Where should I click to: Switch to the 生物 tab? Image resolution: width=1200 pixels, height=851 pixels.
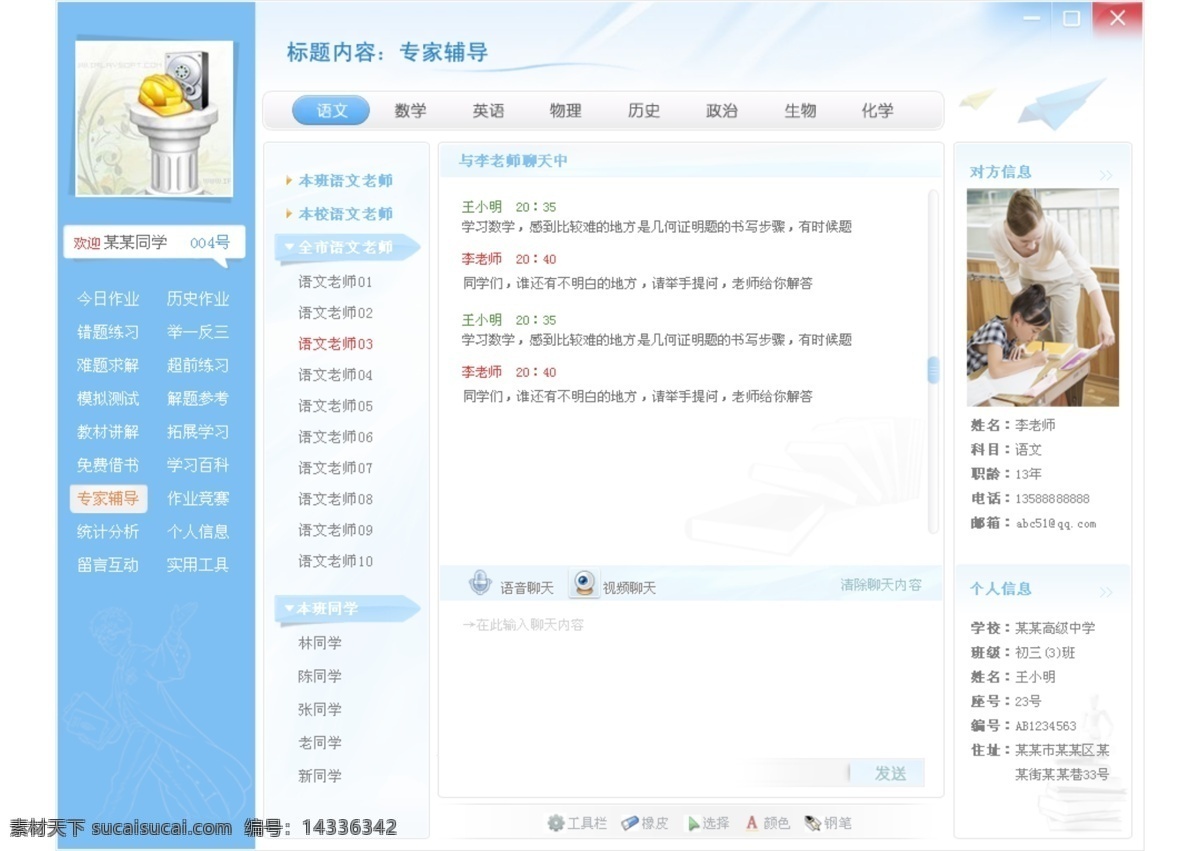coord(800,111)
